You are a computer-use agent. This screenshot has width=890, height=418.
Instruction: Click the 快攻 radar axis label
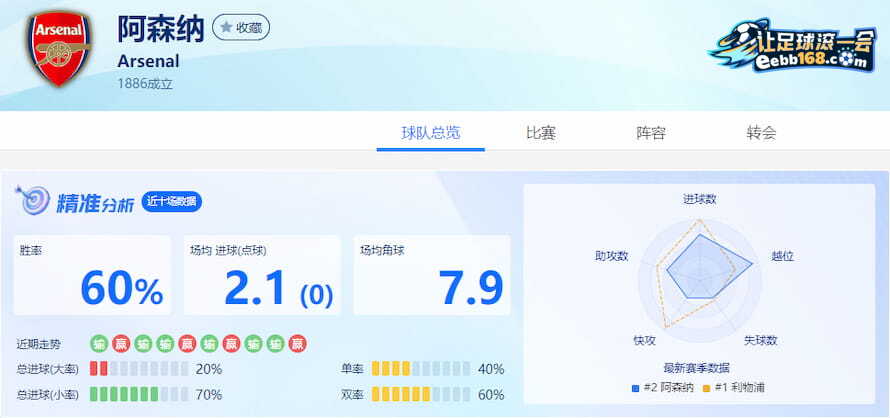click(644, 340)
